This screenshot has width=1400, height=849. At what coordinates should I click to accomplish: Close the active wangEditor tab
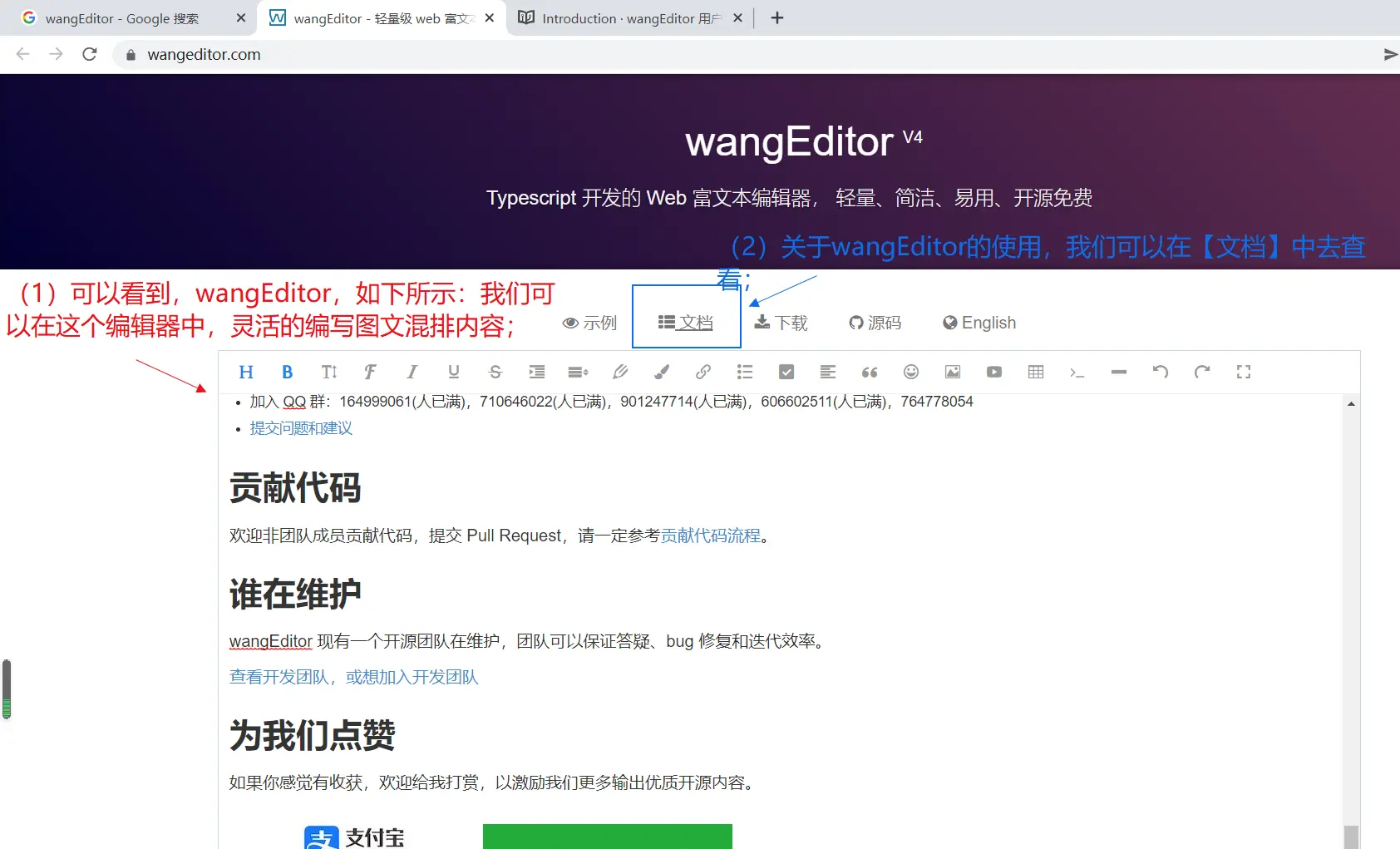(490, 18)
